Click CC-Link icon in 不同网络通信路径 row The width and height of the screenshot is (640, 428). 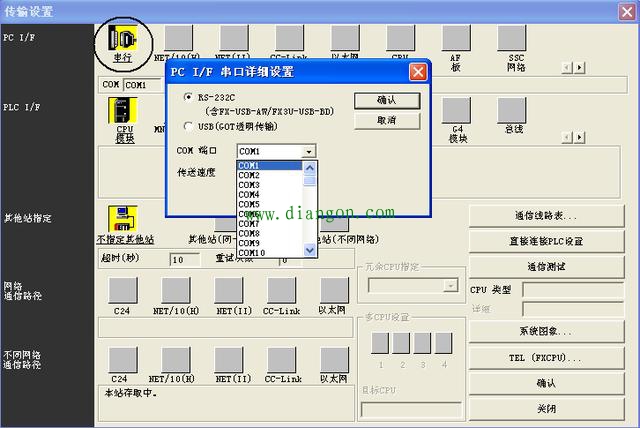pyautogui.click(x=282, y=360)
